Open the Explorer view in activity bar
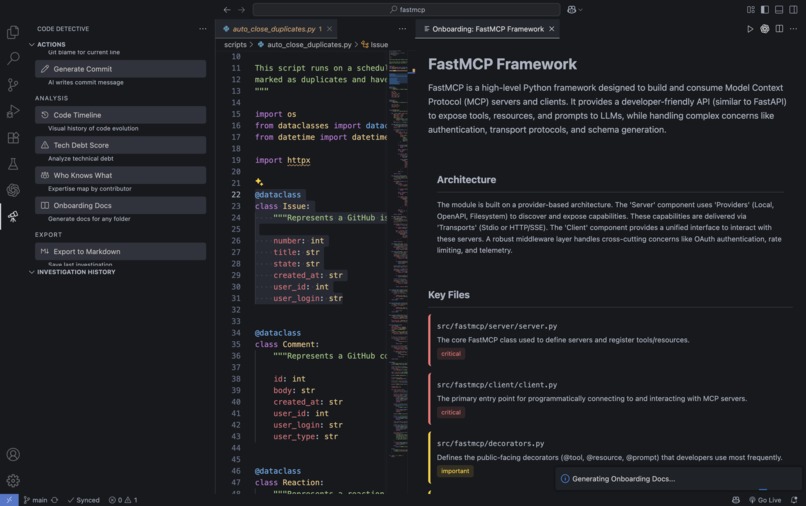Screen dimensions: 806x506 (x=13, y=32)
